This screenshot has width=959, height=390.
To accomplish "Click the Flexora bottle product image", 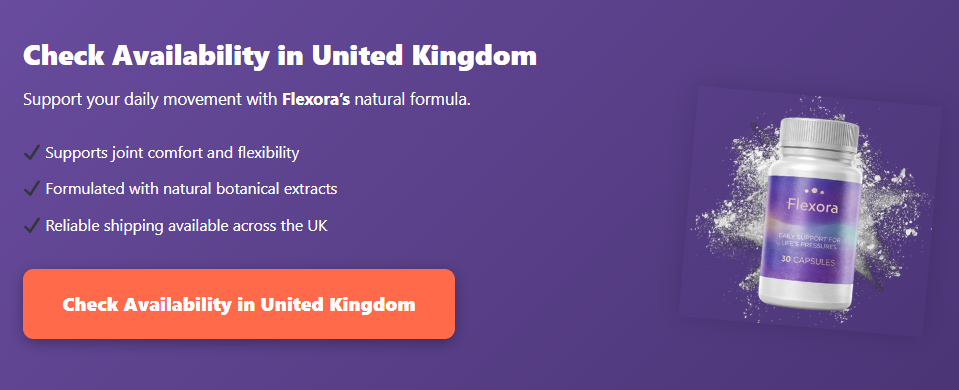I will 810,211.
